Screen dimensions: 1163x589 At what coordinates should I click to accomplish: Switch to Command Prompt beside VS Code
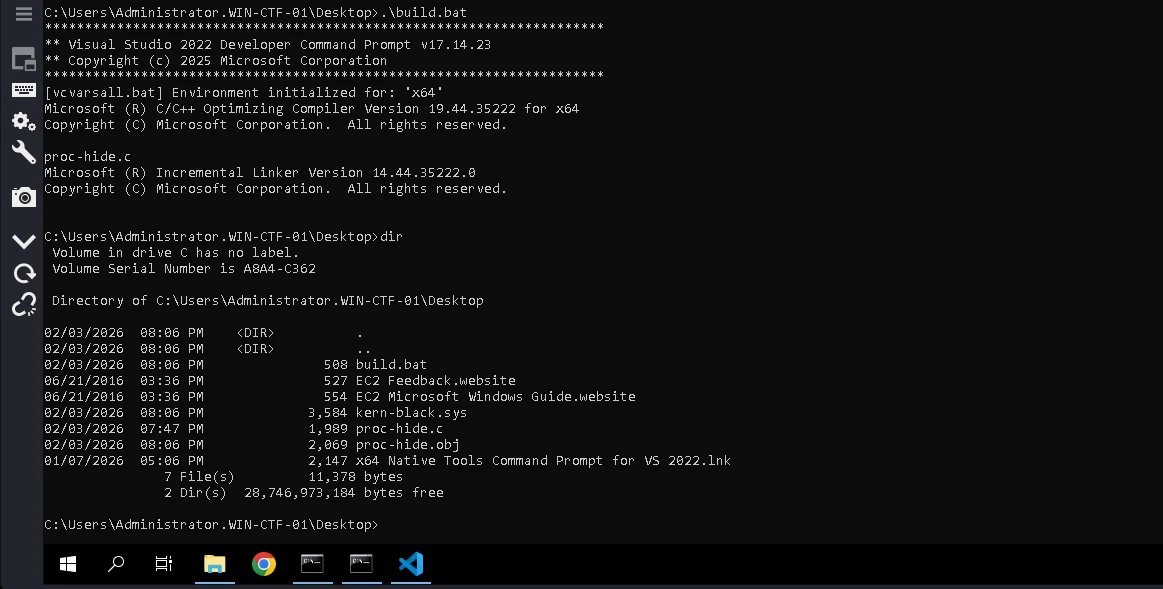(361, 564)
